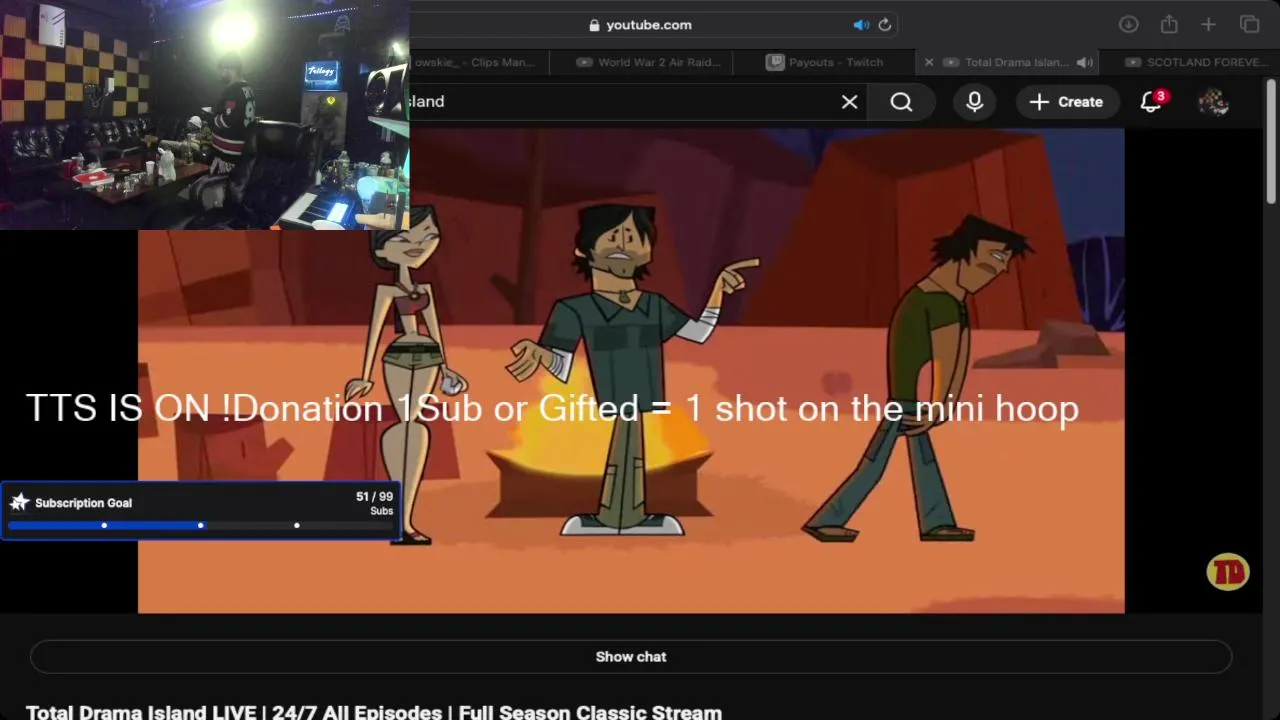
Task: Open the account avatar menu
Action: tap(1213, 102)
